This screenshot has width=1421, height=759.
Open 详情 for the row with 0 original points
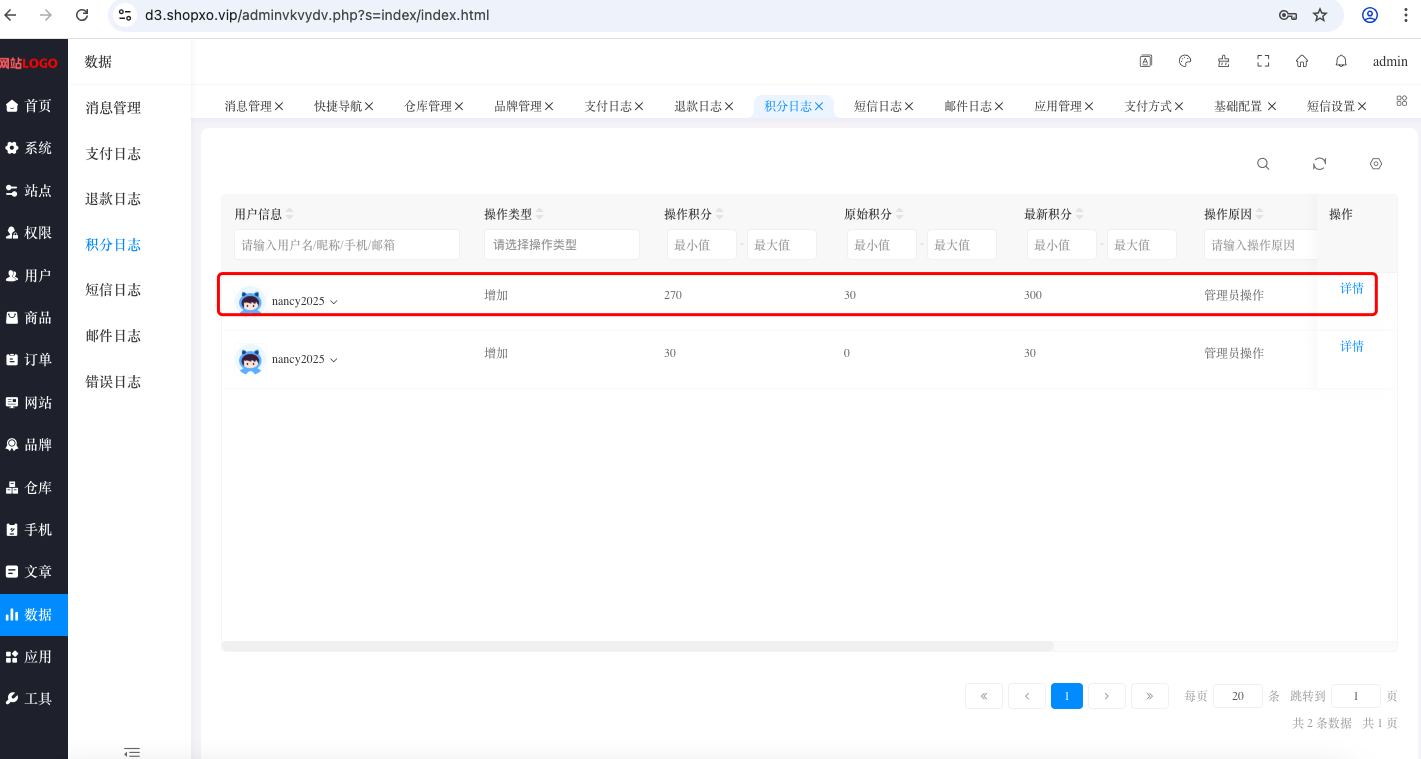pyautogui.click(x=1352, y=346)
